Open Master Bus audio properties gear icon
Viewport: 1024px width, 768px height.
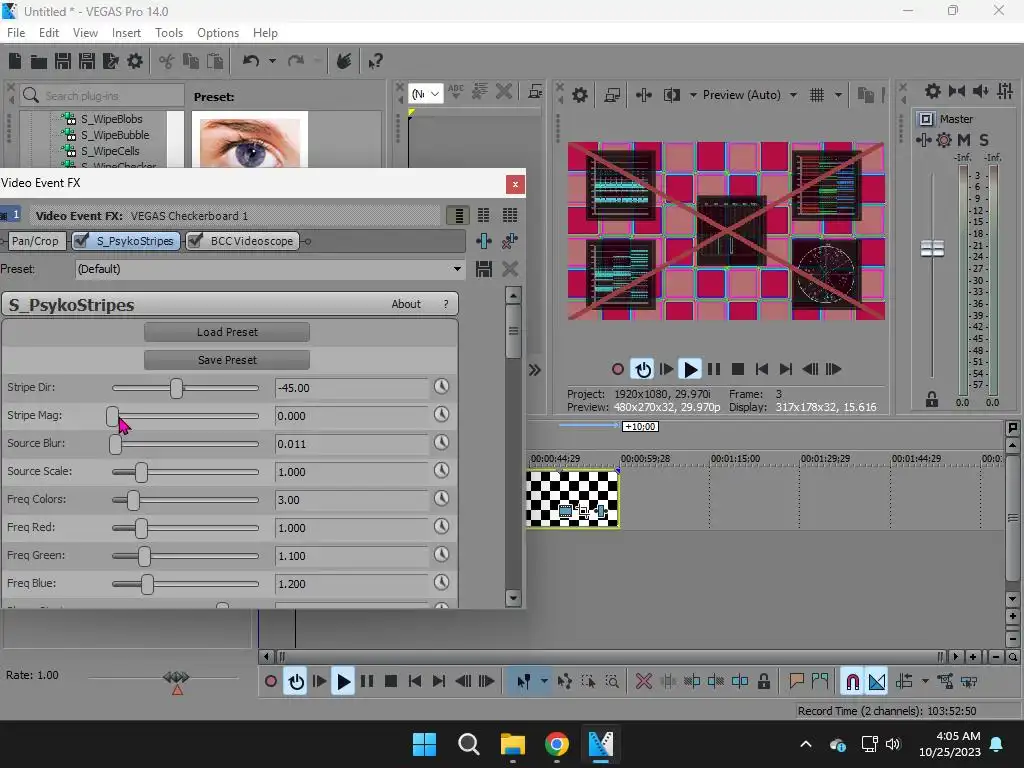point(933,91)
